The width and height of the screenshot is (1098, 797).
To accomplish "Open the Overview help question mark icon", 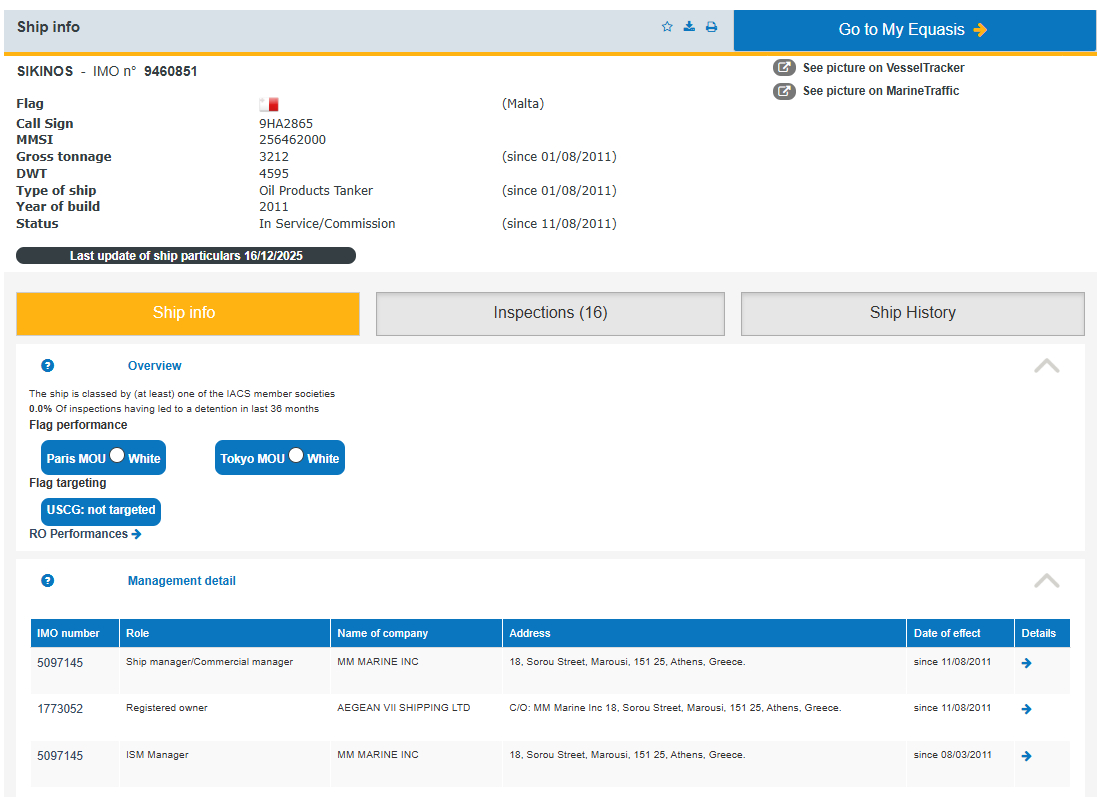I will 47,366.
